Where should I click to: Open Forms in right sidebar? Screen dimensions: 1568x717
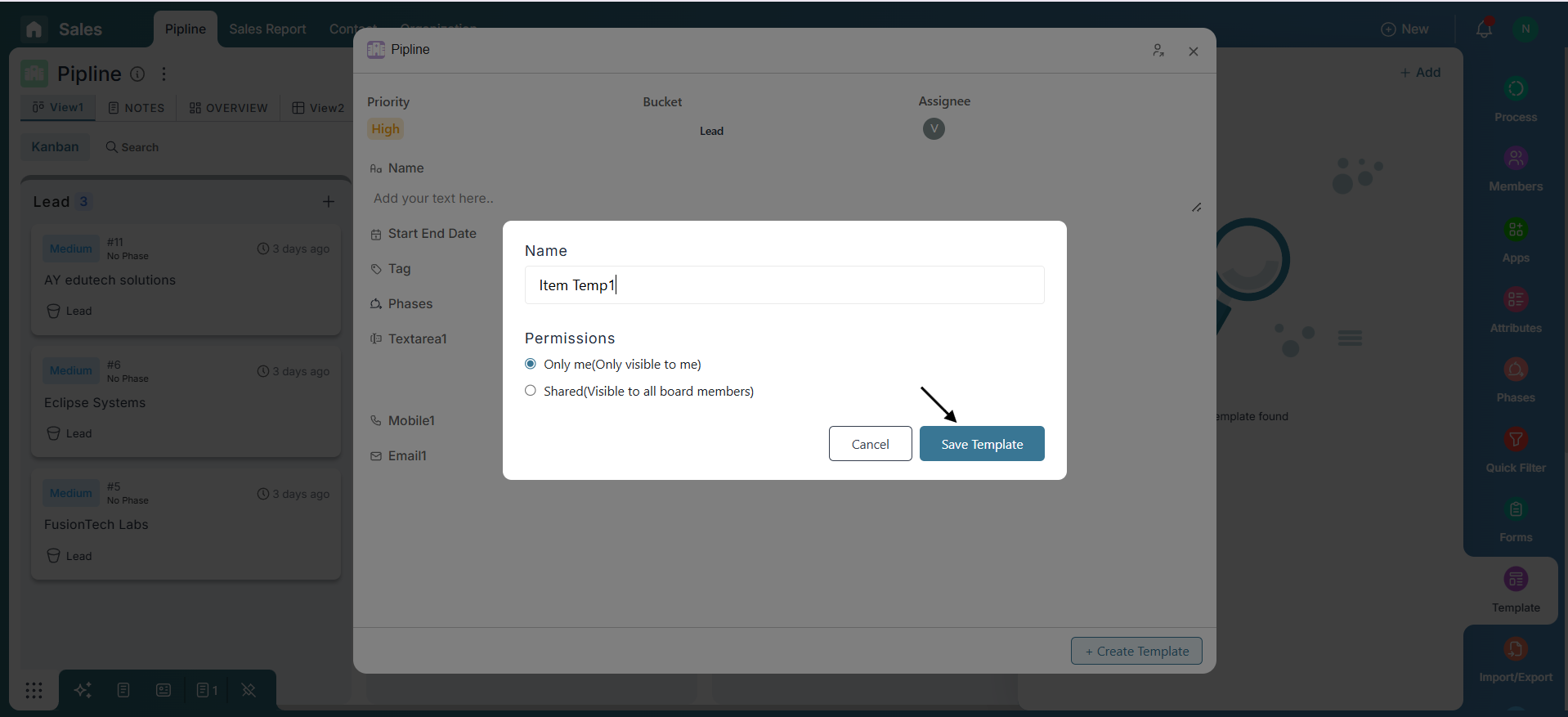pos(1515,520)
